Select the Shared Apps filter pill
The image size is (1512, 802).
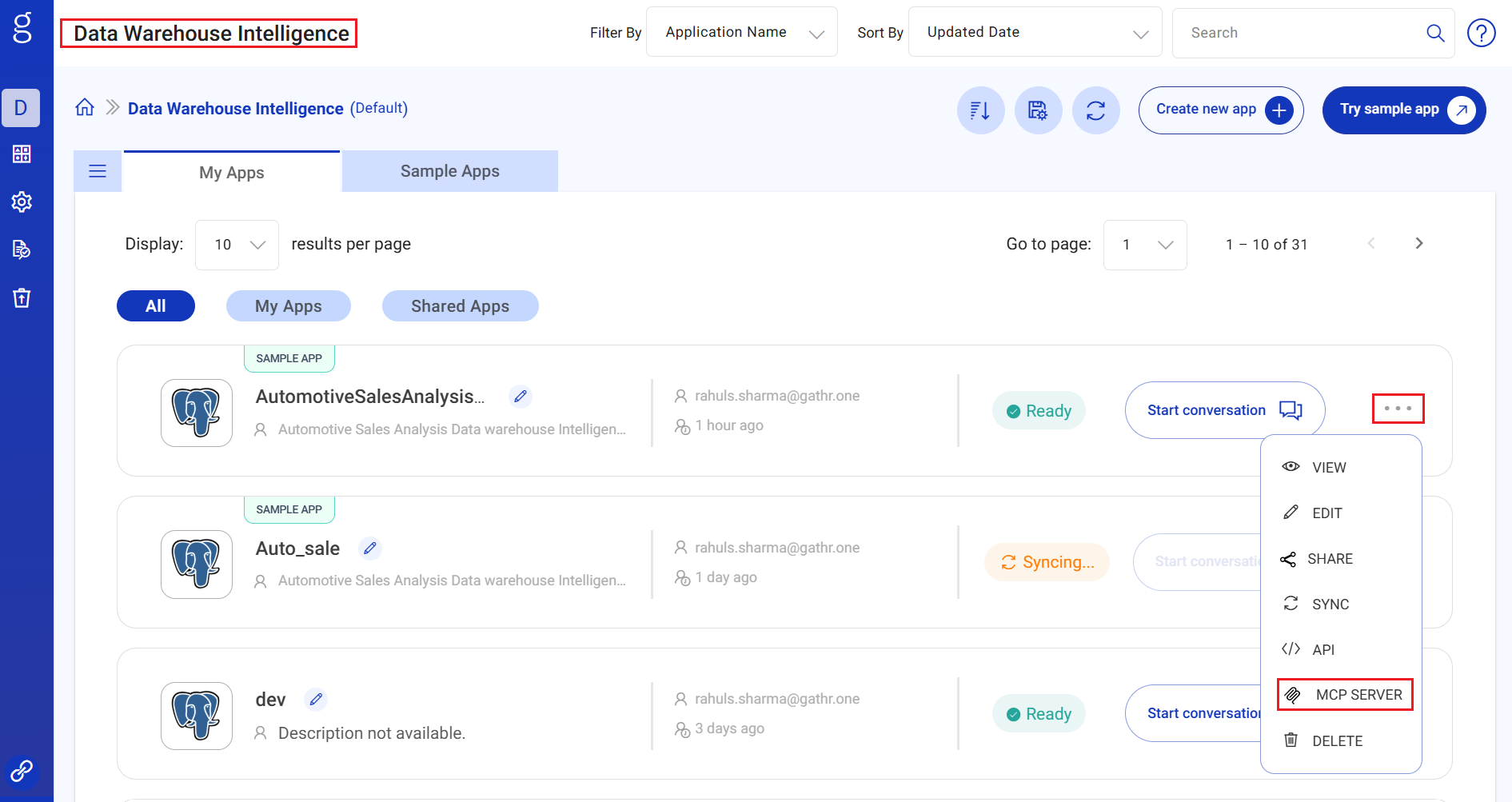coord(460,306)
